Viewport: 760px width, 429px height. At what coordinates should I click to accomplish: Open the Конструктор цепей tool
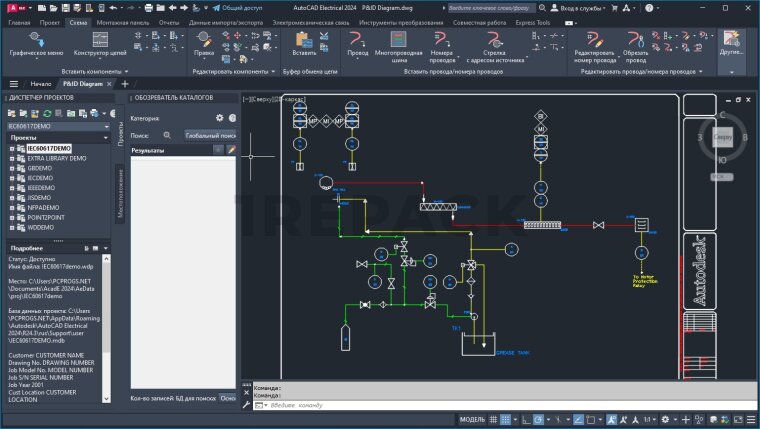[x=99, y=39]
